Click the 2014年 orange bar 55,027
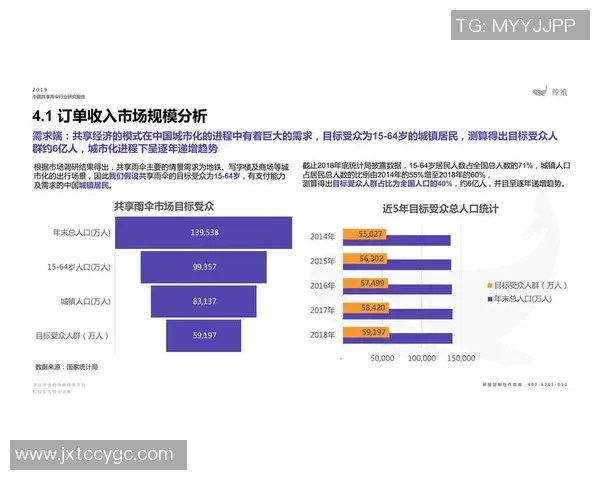The width and height of the screenshot is (600, 480). coord(365,234)
